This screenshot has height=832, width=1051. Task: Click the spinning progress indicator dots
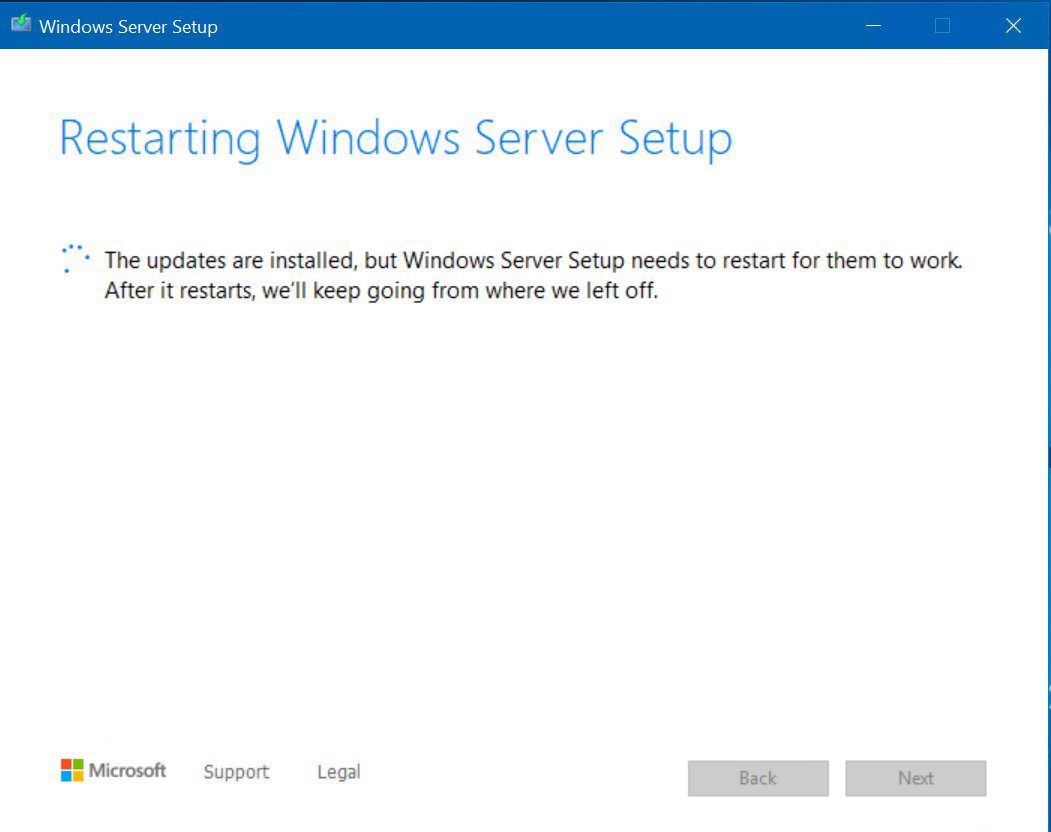(x=75, y=258)
